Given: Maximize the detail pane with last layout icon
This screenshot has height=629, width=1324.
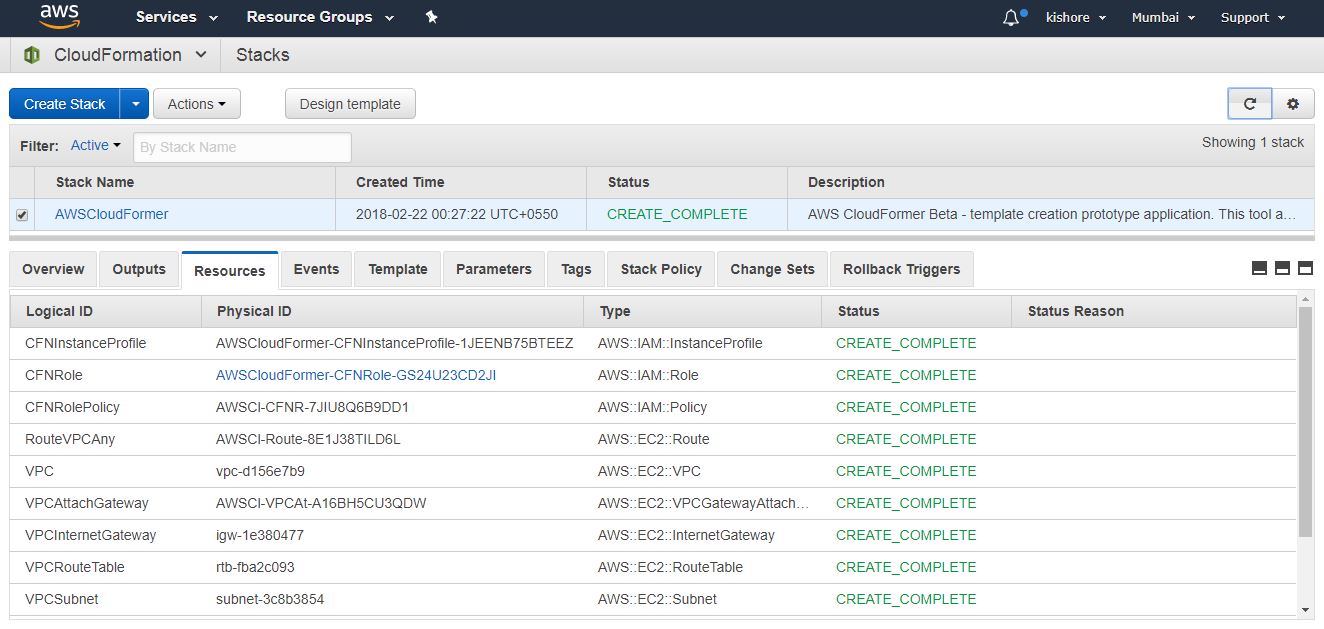Looking at the screenshot, I should tap(1305, 268).
